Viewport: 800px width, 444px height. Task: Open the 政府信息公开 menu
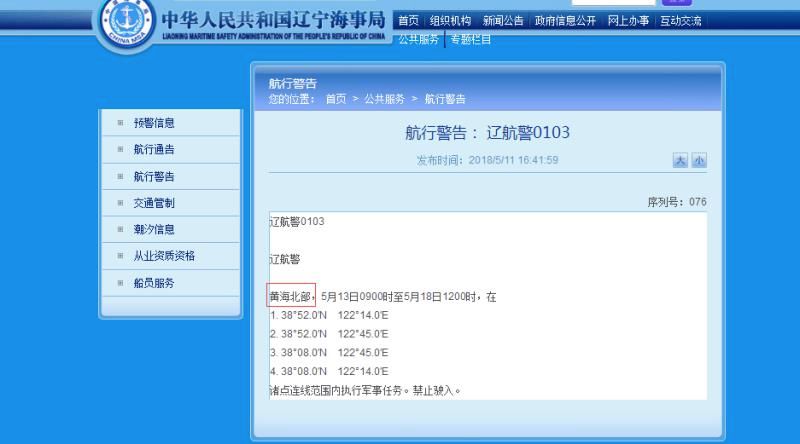coord(566,21)
